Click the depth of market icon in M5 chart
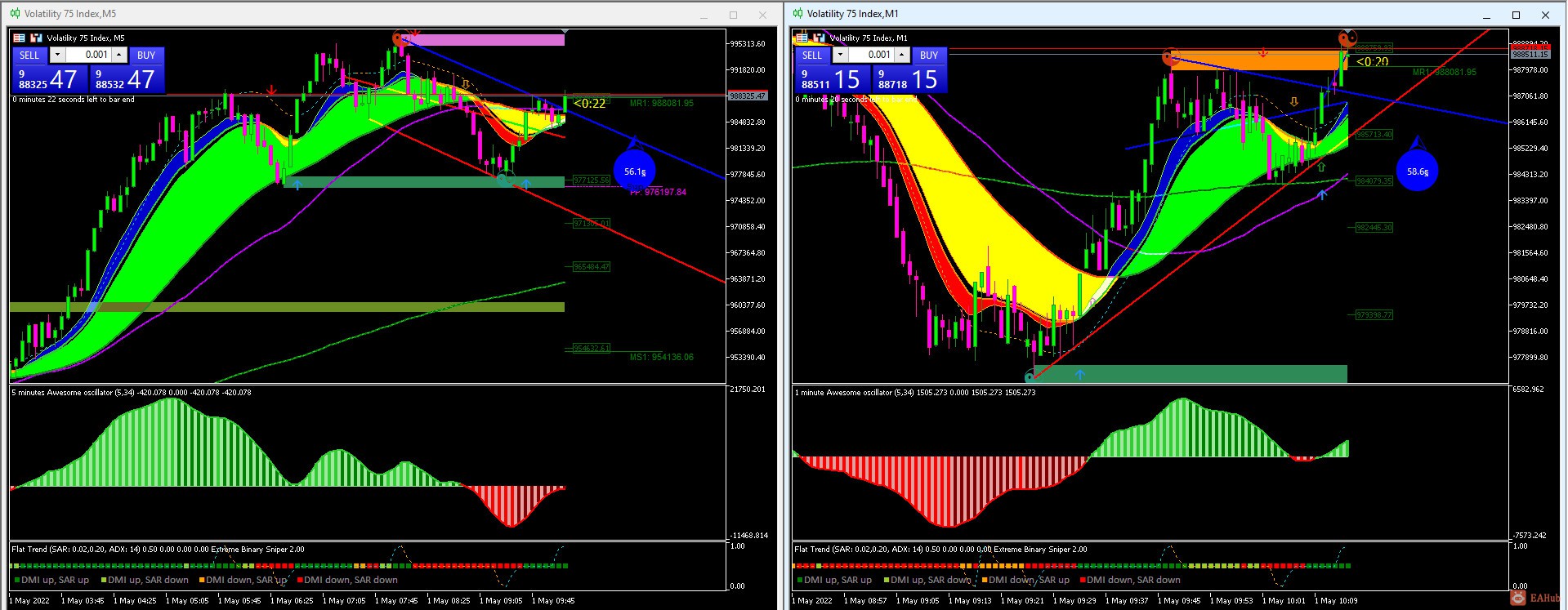The height and width of the screenshot is (610, 1568). pyautogui.click(x=36, y=38)
